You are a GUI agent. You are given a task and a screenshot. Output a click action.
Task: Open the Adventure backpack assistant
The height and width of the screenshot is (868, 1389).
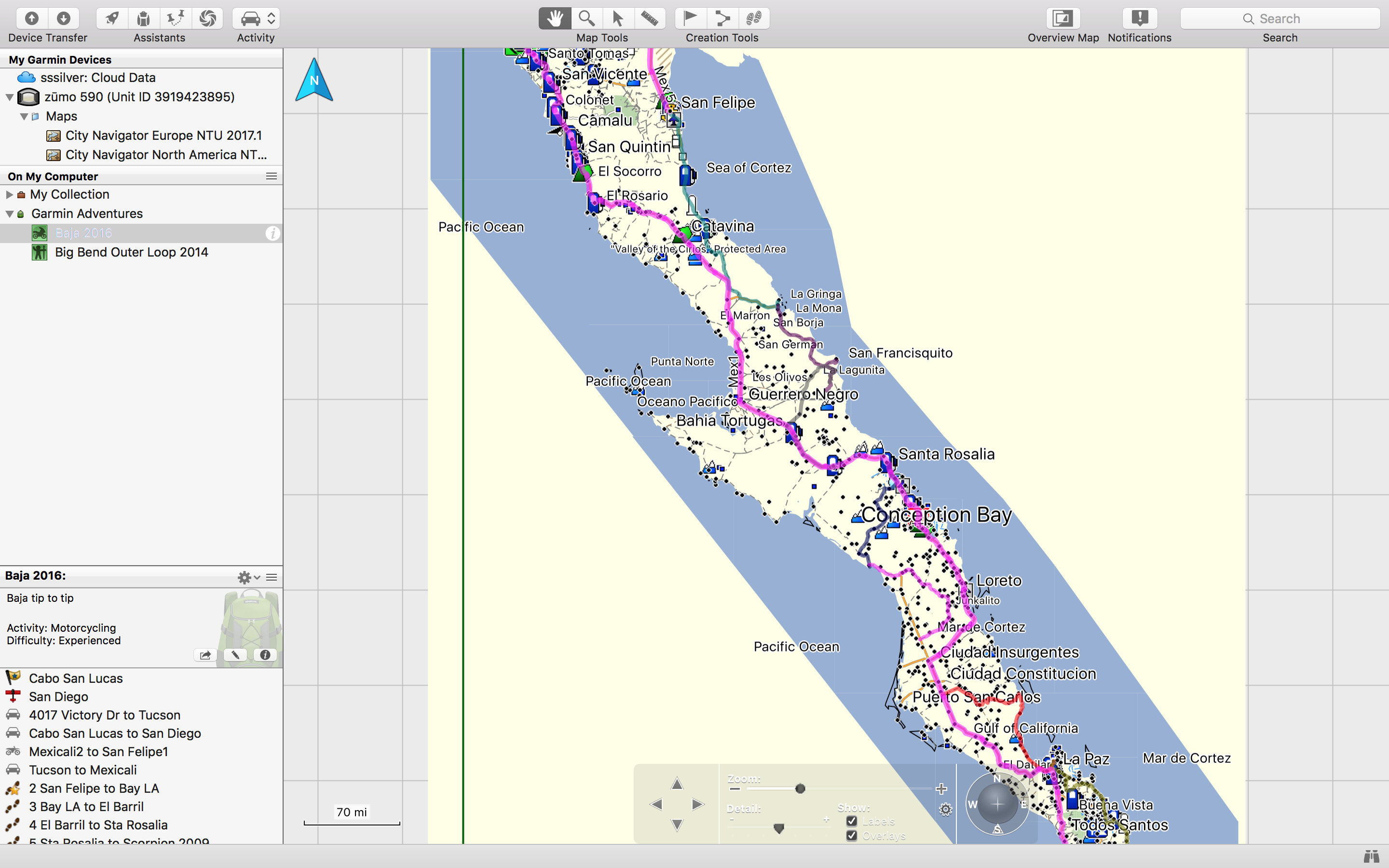coord(144,18)
